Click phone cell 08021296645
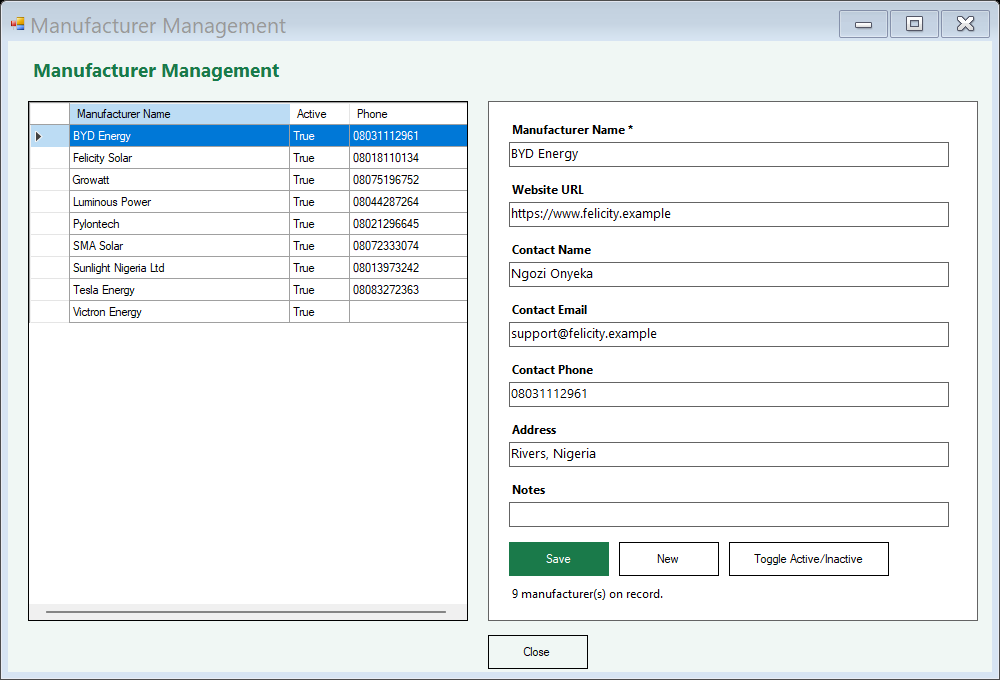1000x680 pixels. tap(408, 224)
